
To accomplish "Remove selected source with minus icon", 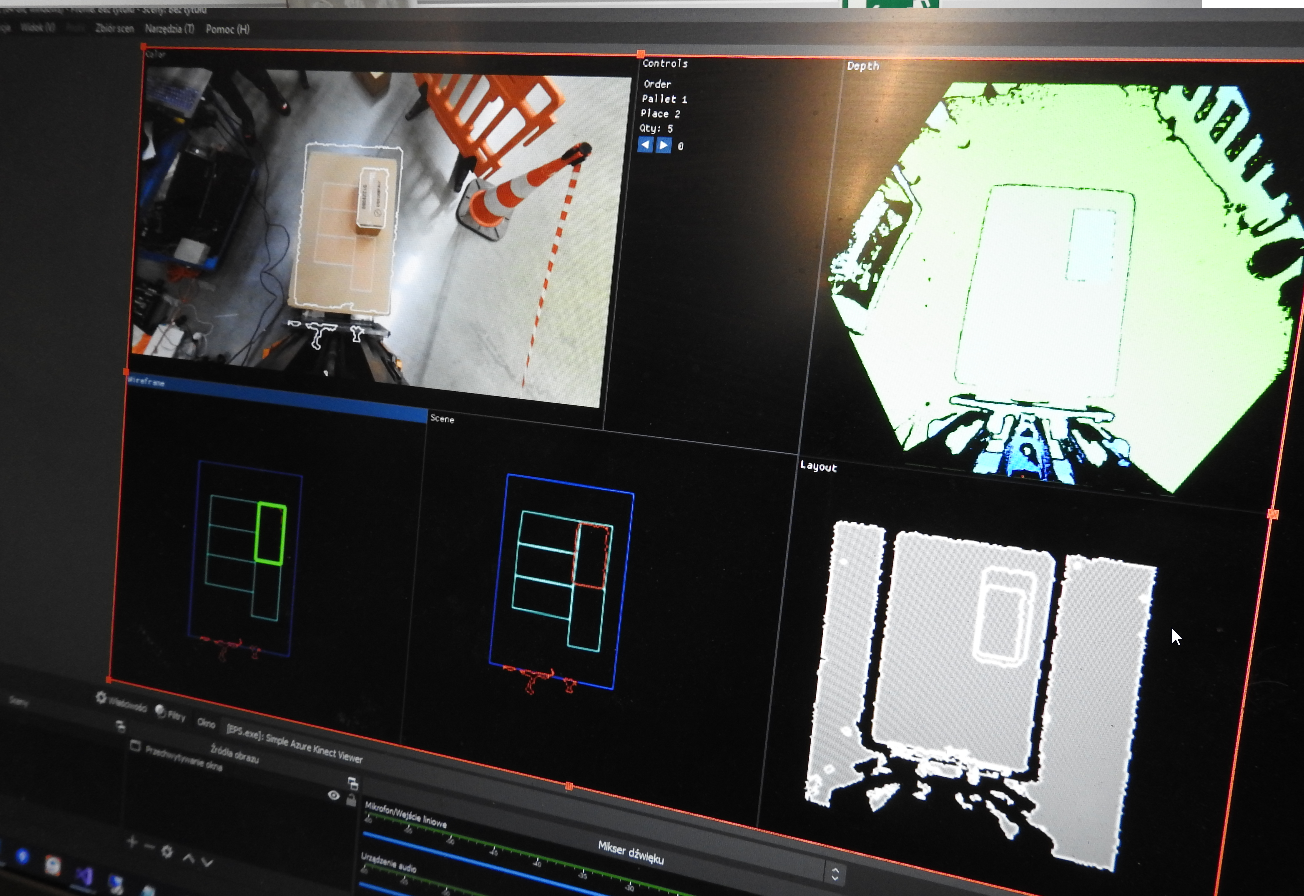I will click(149, 847).
